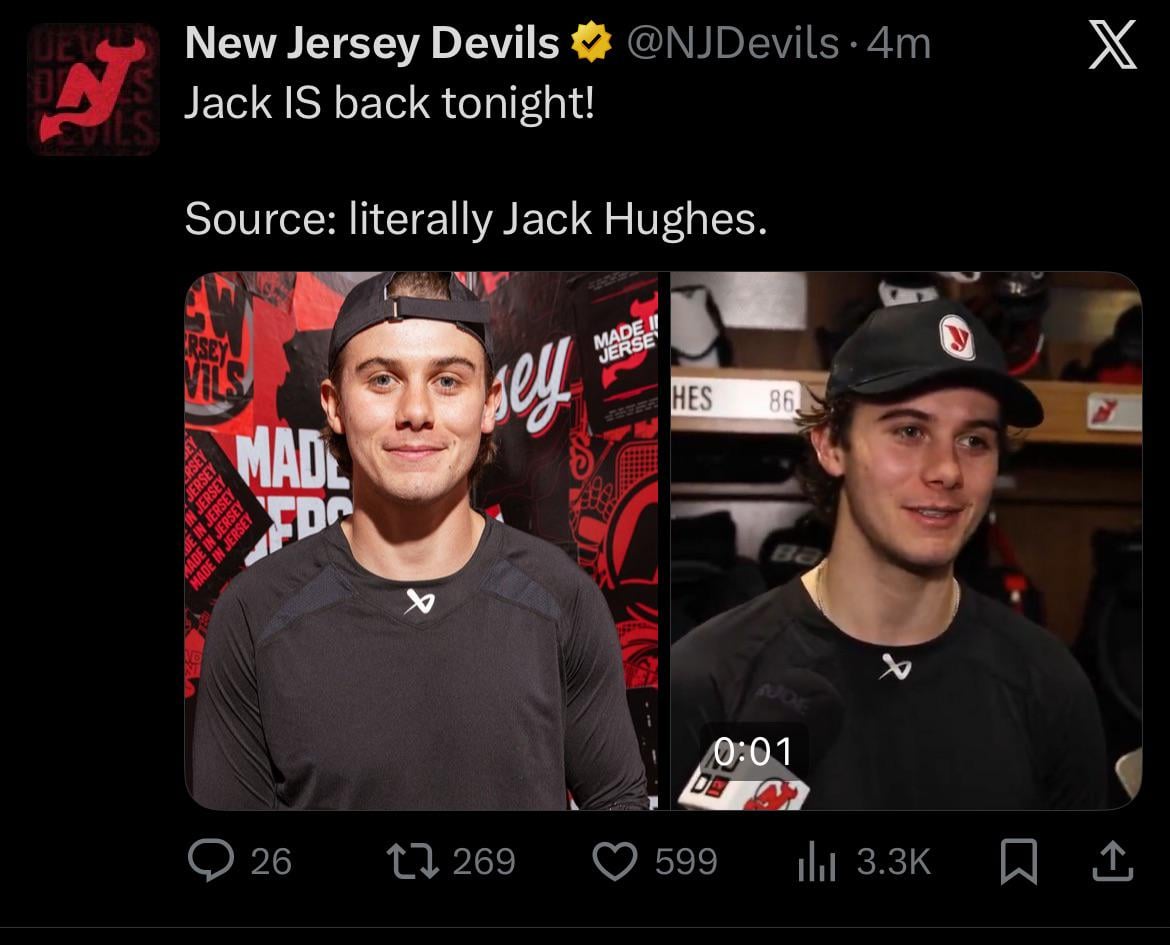1170x945 pixels.
Task: Open the 4m timestamp link
Action: click(x=902, y=42)
